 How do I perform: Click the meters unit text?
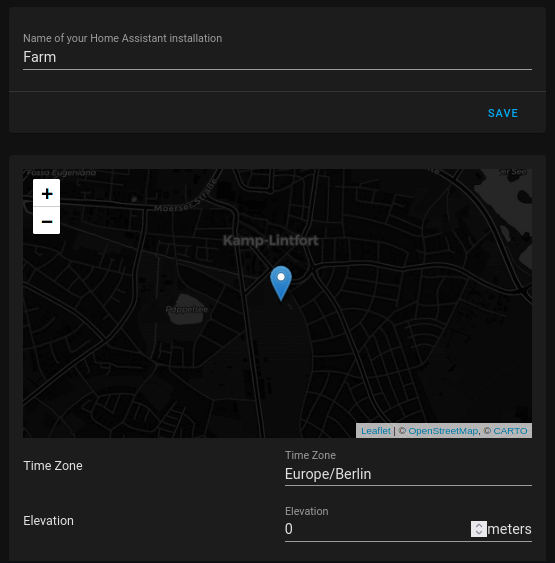509,529
